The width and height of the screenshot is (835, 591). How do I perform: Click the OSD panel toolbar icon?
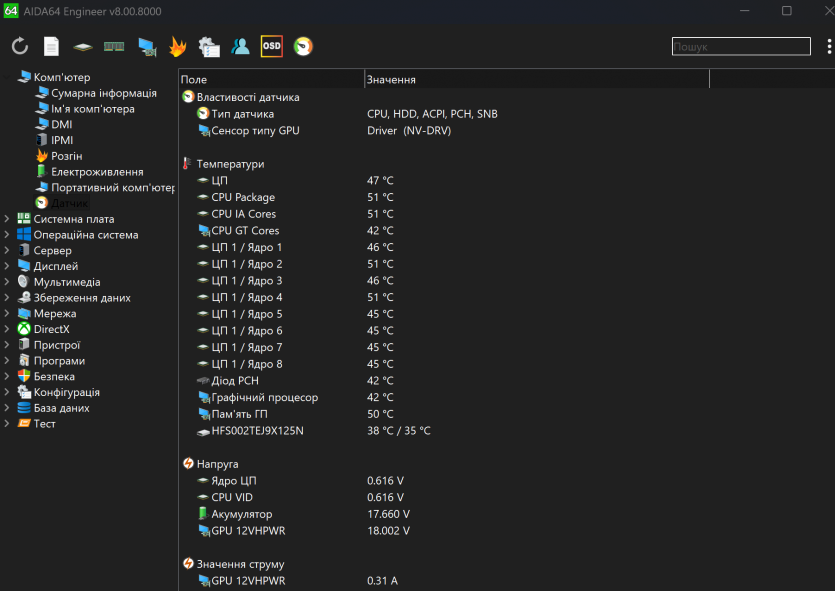(271, 47)
